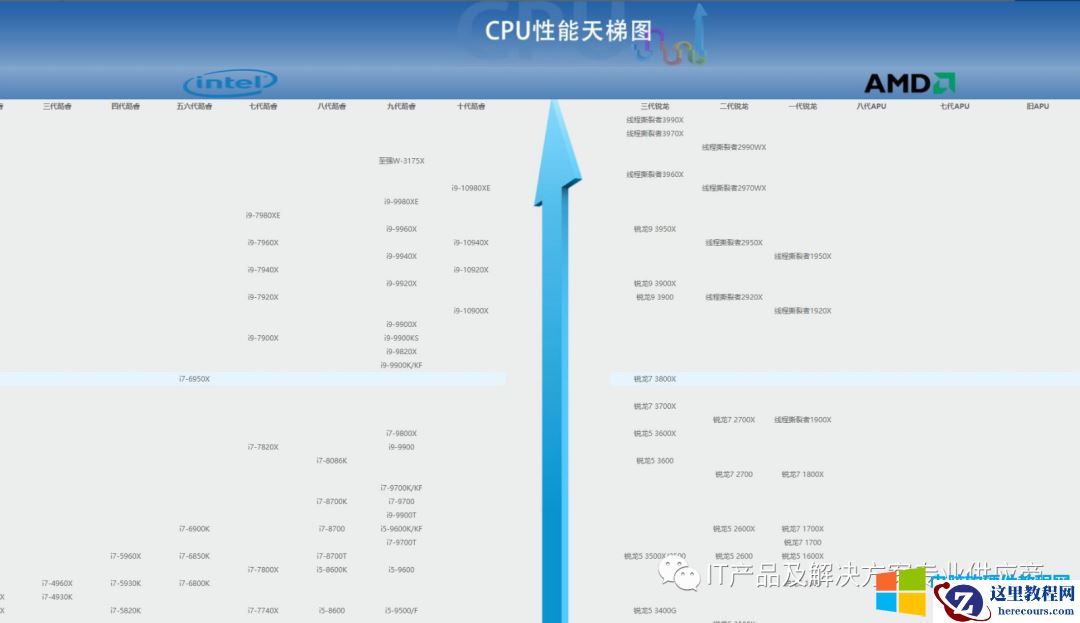
Task: Click the 线程撕裂者2970WX entry
Action: [734, 188]
